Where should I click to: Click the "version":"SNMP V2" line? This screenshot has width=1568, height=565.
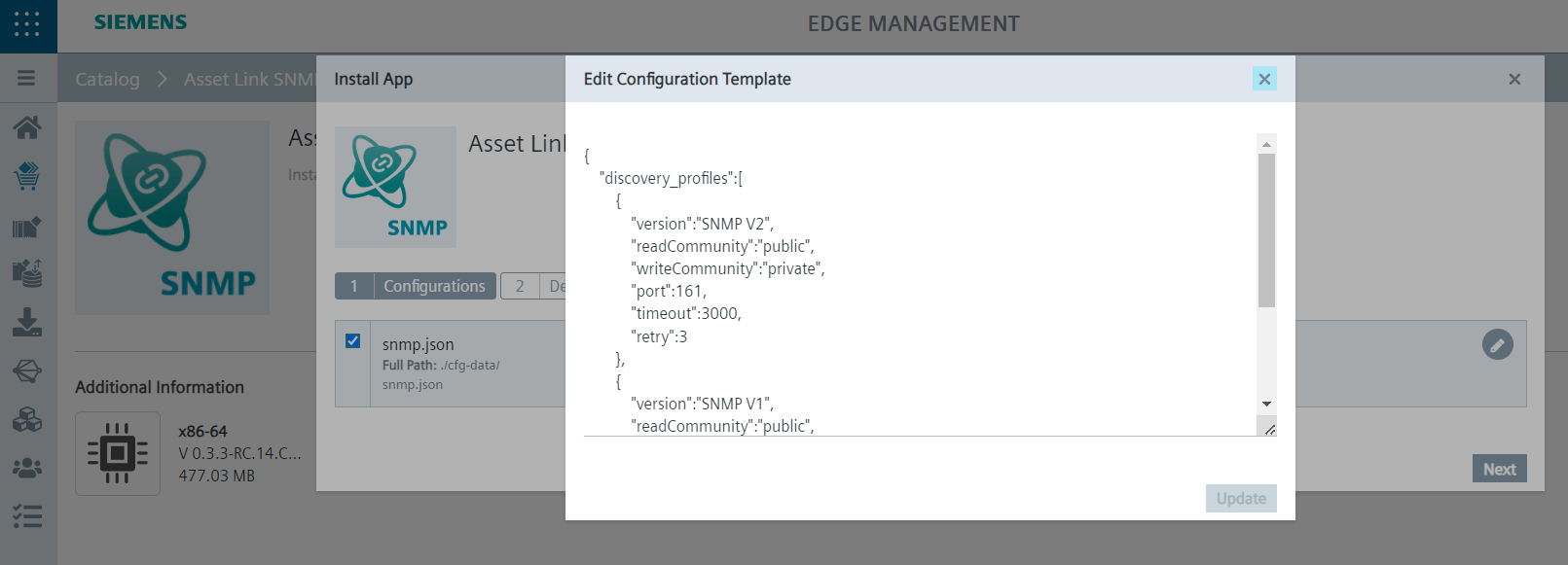click(x=703, y=224)
